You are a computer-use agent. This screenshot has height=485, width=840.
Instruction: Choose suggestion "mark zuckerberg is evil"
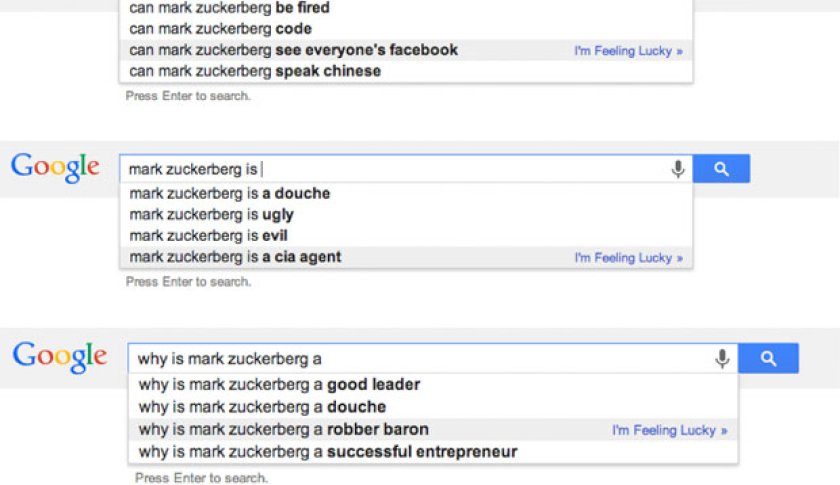[x=207, y=236]
